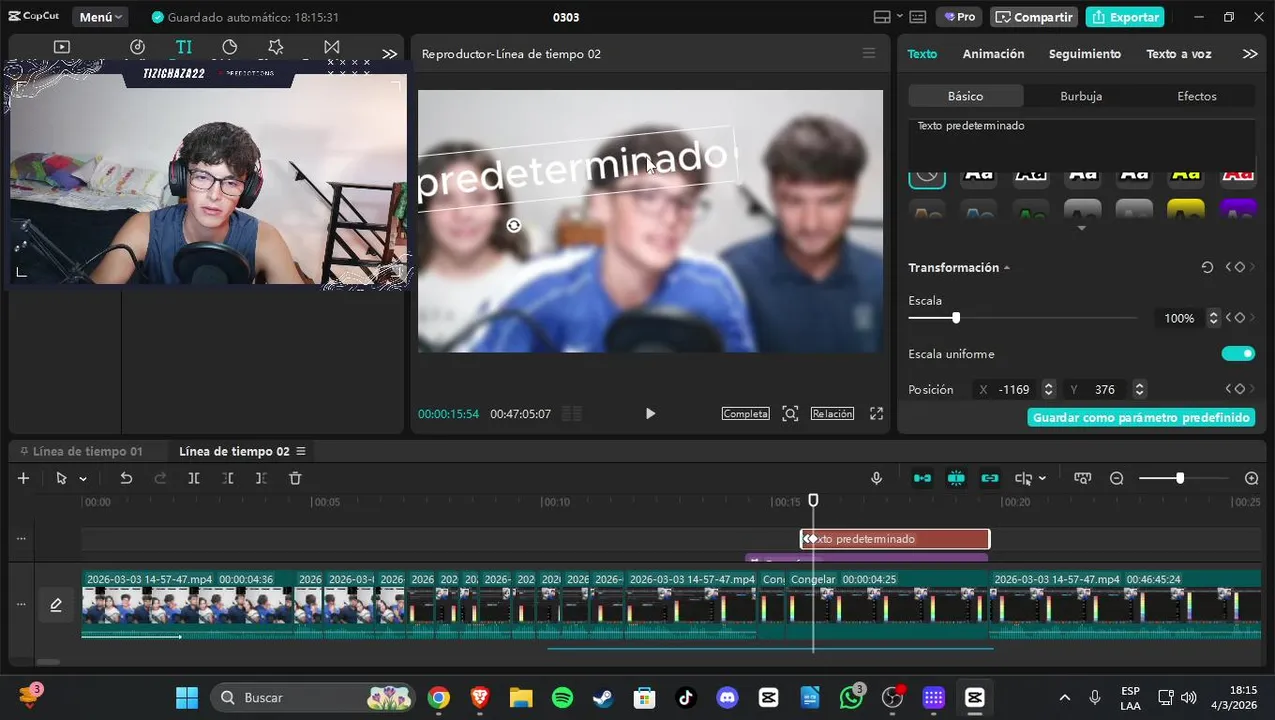The image size is (1275, 720).
Task: Toggle clip linkage
Action: 990,479
